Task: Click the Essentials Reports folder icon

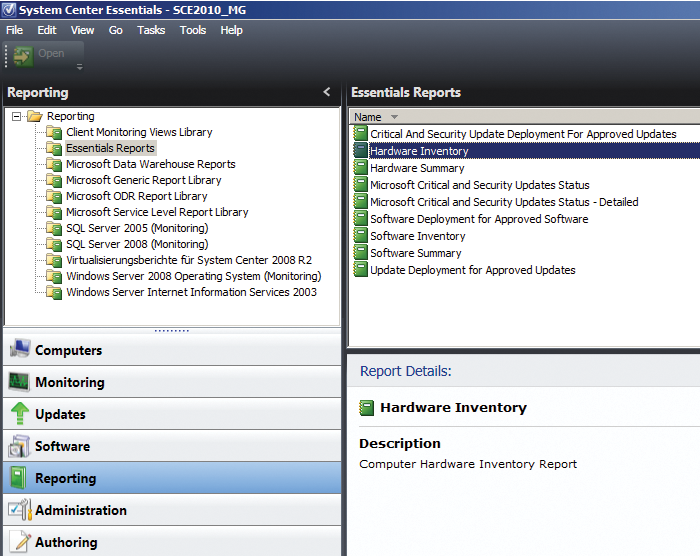Action: [54, 148]
